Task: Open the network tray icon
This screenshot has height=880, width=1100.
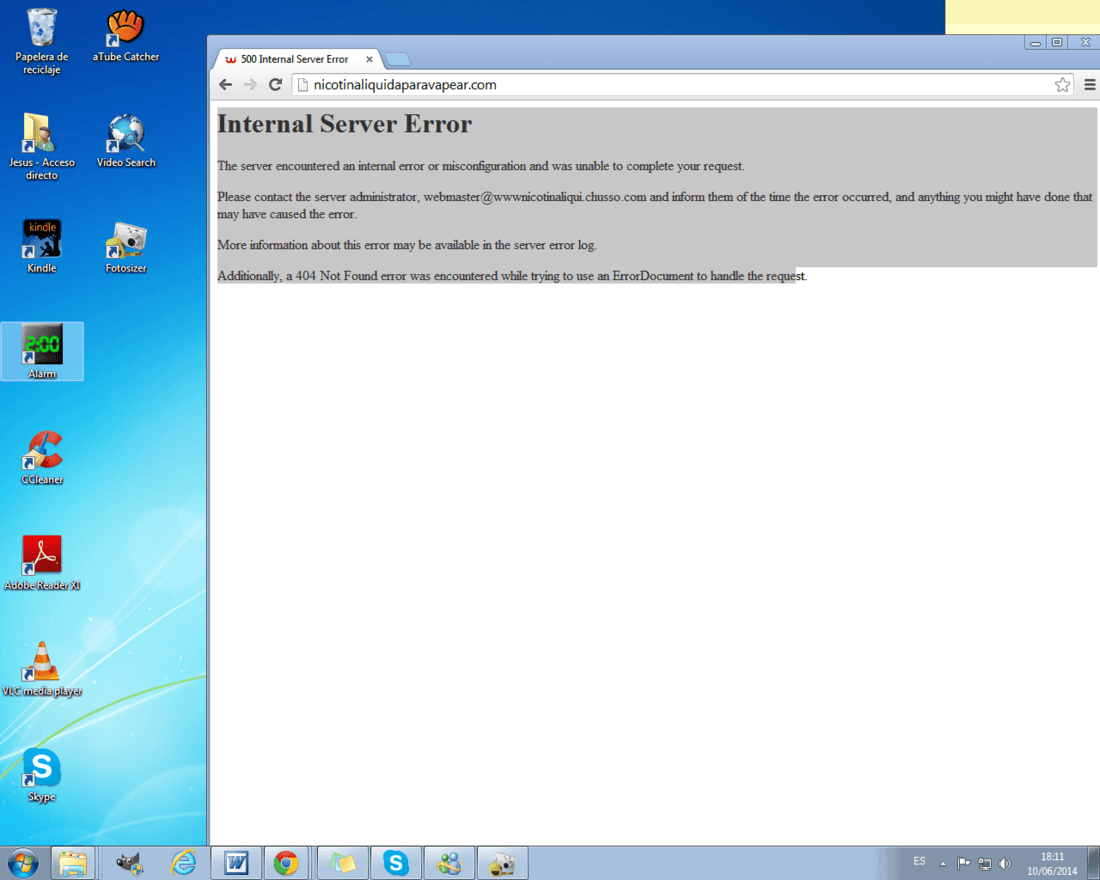Action: (x=985, y=864)
